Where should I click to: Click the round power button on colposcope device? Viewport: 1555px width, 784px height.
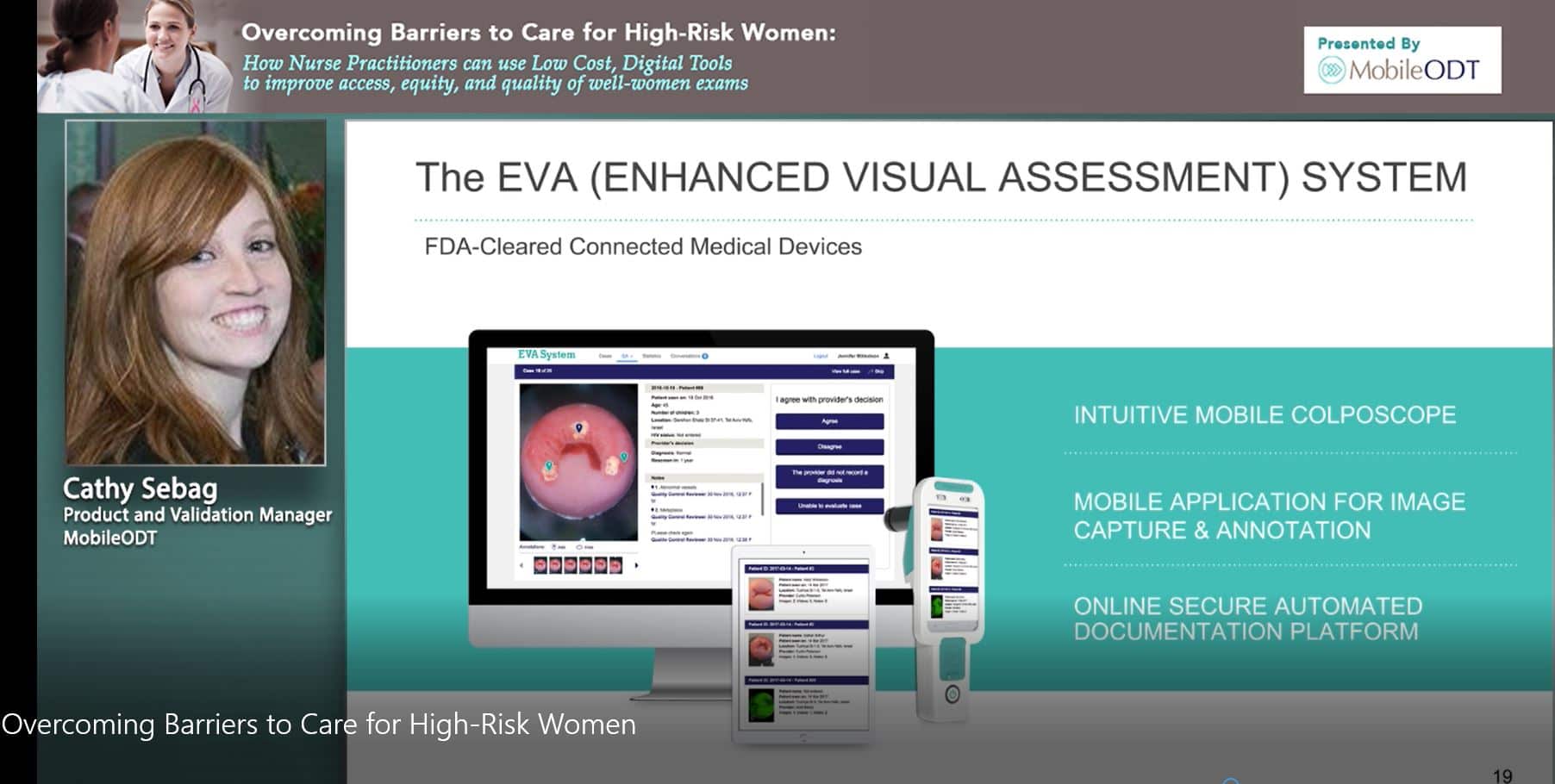coord(952,694)
